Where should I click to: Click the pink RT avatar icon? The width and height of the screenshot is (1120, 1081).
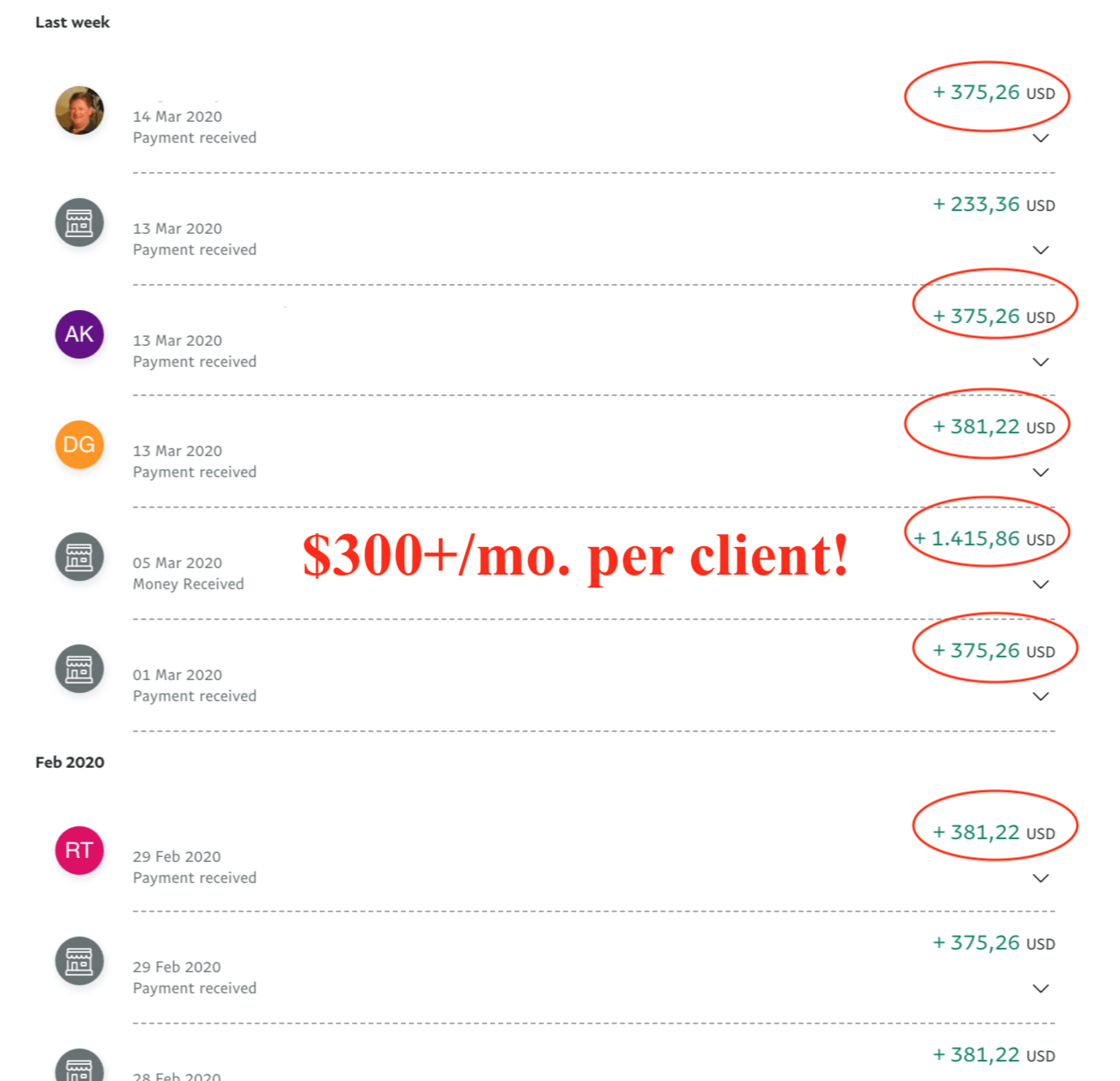tap(80, 851)
